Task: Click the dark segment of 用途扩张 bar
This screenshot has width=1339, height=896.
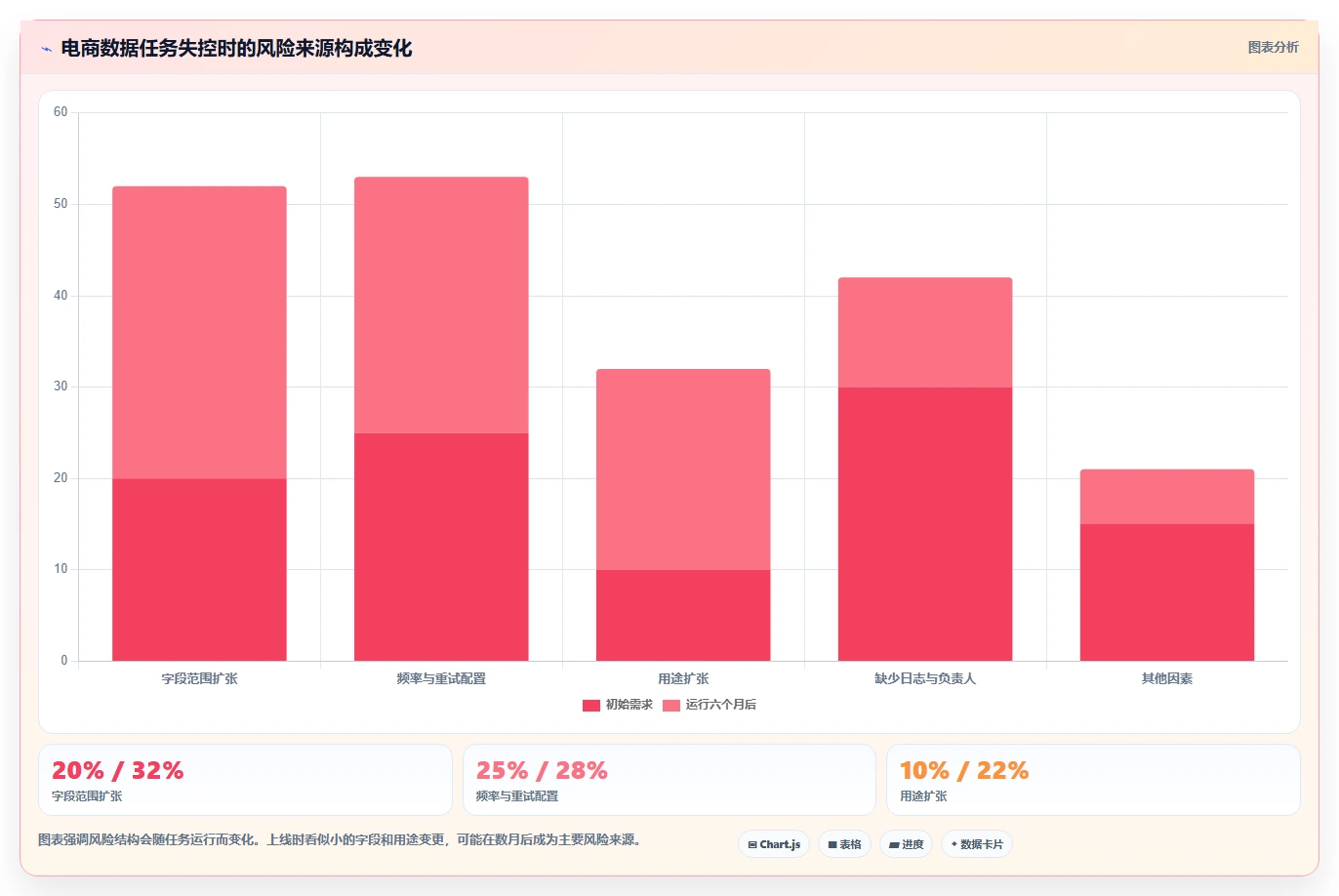Action: tap(683, 615)
